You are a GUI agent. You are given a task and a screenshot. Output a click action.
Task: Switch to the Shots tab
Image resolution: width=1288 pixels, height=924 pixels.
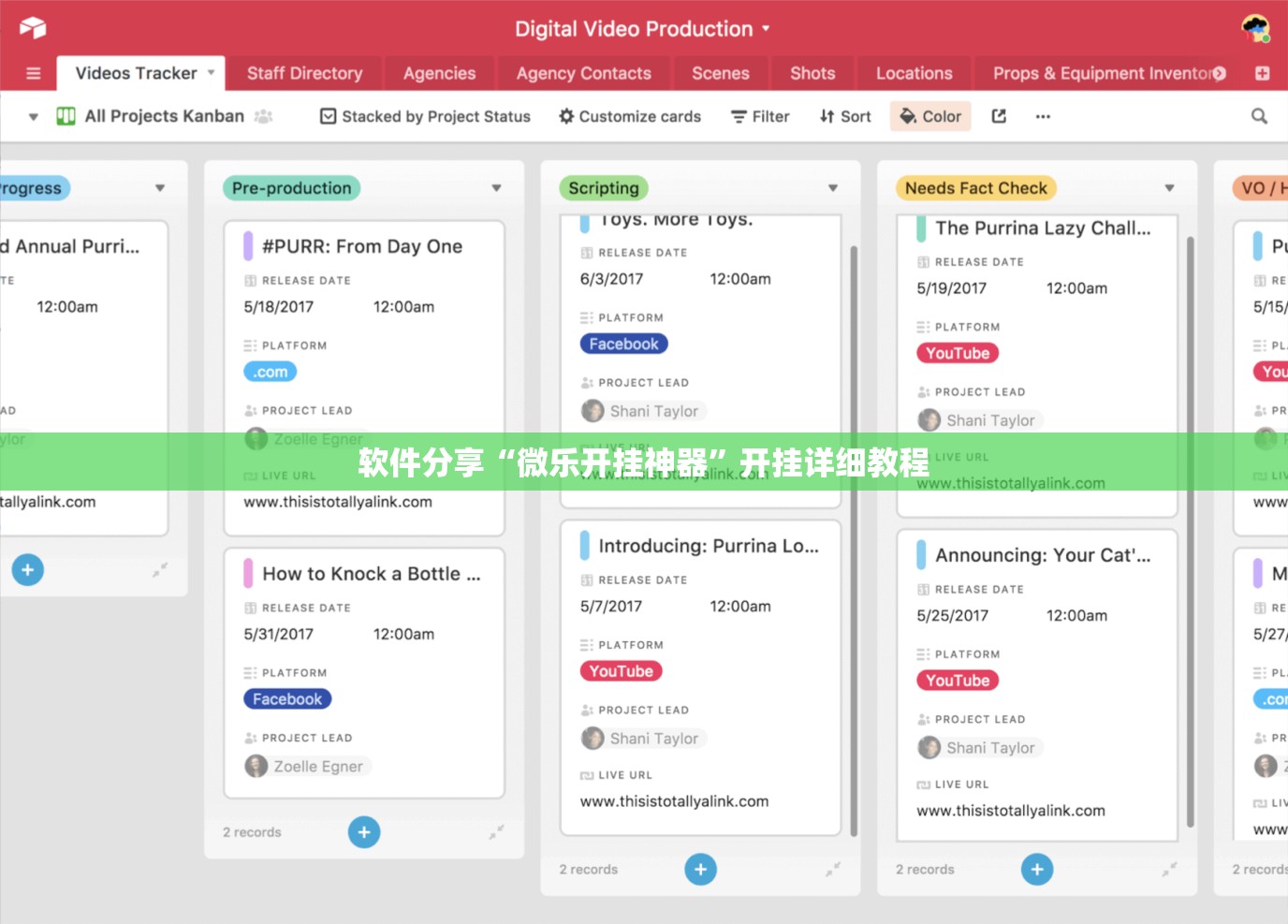[812, 73]
